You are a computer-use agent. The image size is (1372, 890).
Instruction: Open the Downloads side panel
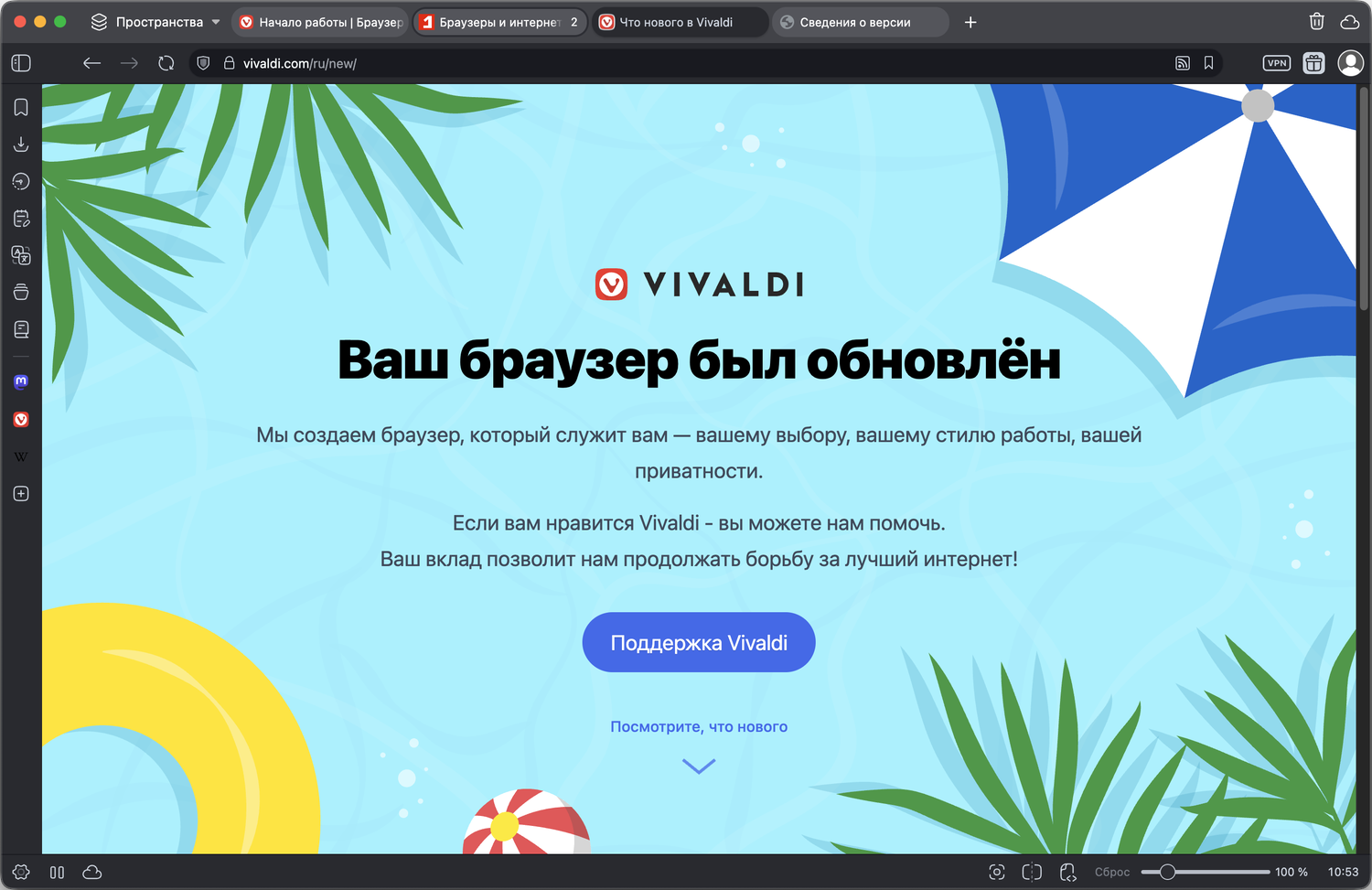[21, 145]
